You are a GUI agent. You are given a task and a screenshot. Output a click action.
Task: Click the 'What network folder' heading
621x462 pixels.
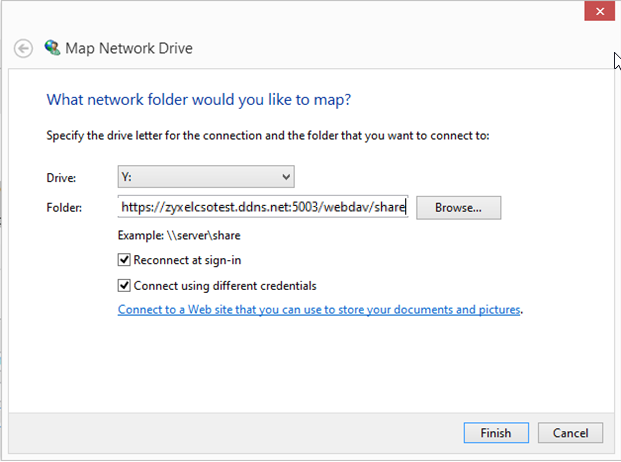click(198, 100)
